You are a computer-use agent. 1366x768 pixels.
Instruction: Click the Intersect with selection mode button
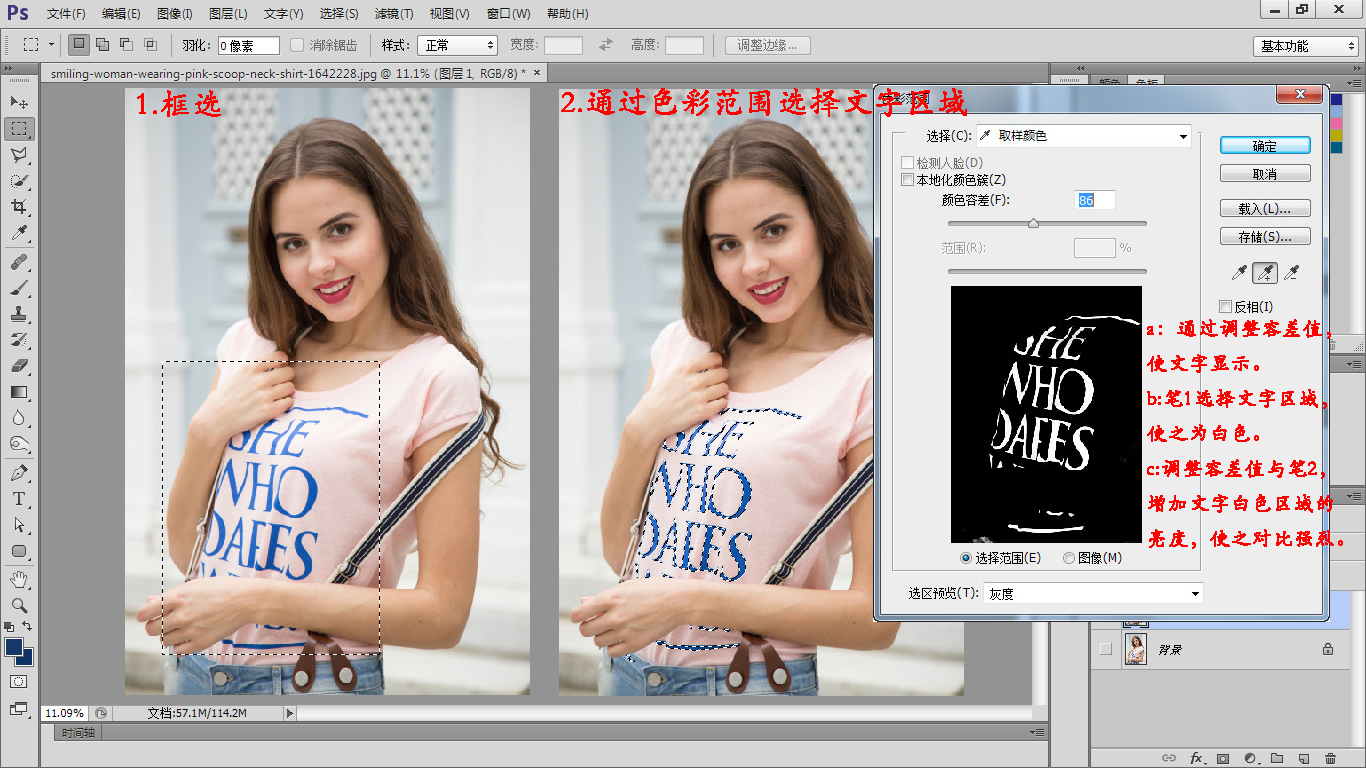[150, 45]
